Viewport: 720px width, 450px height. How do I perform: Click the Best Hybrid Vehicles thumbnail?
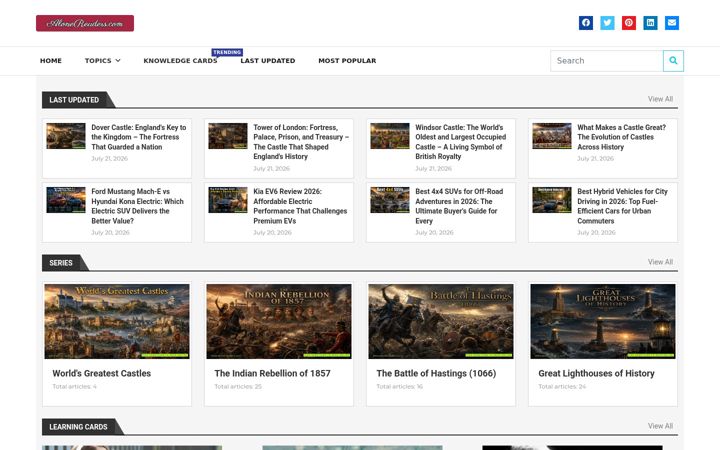coord(552,200)
